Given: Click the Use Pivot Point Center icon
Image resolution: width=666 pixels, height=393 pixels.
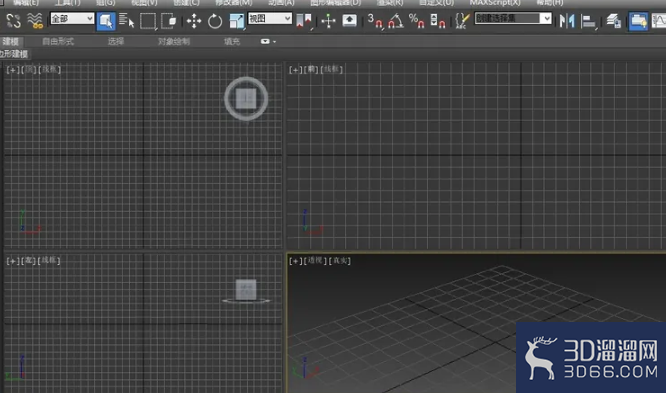Looking at the screenshot, I should point(304,21).
